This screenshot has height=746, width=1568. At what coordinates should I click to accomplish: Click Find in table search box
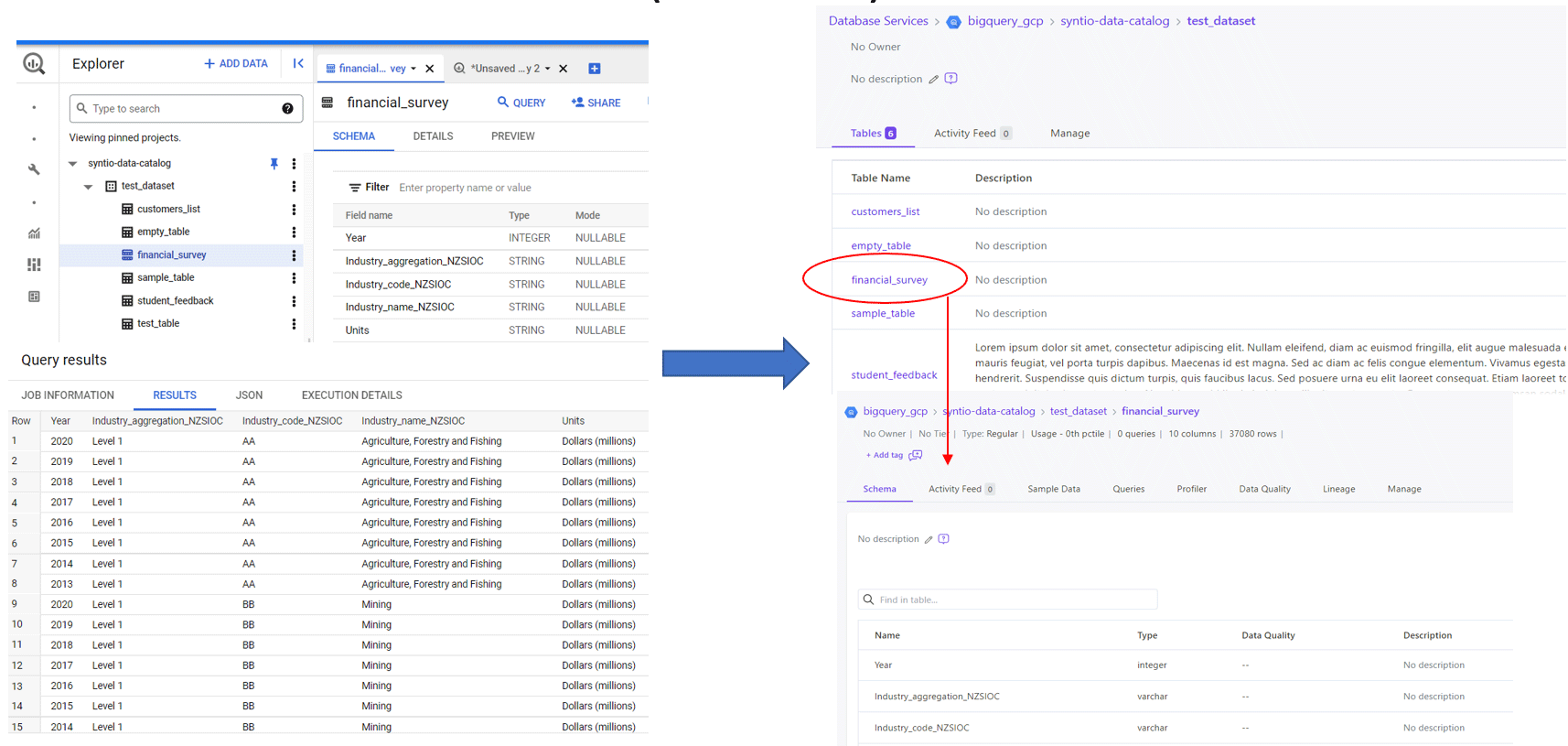coord(1008,600)
